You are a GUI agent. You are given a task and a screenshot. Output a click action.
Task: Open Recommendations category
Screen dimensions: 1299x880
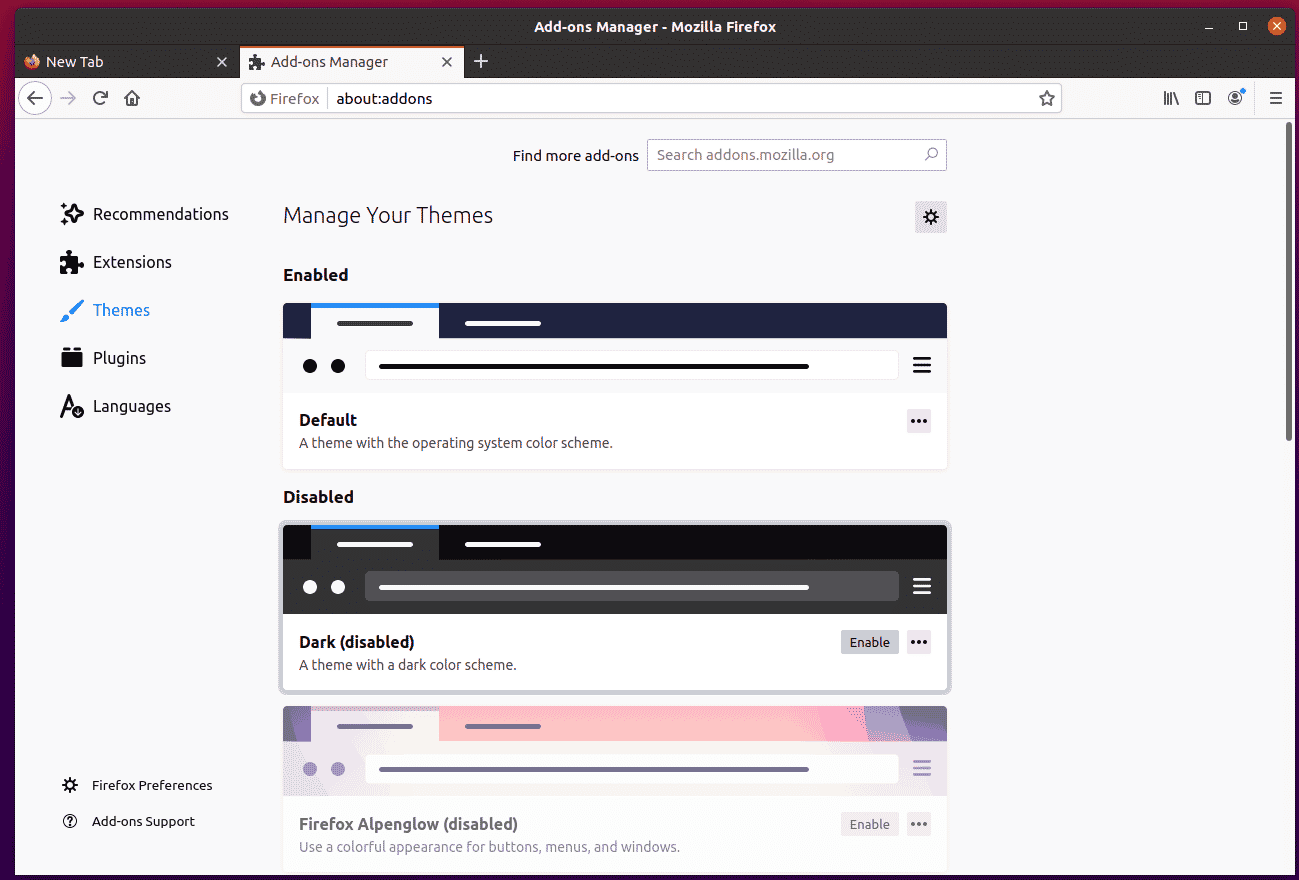(144, 214)
